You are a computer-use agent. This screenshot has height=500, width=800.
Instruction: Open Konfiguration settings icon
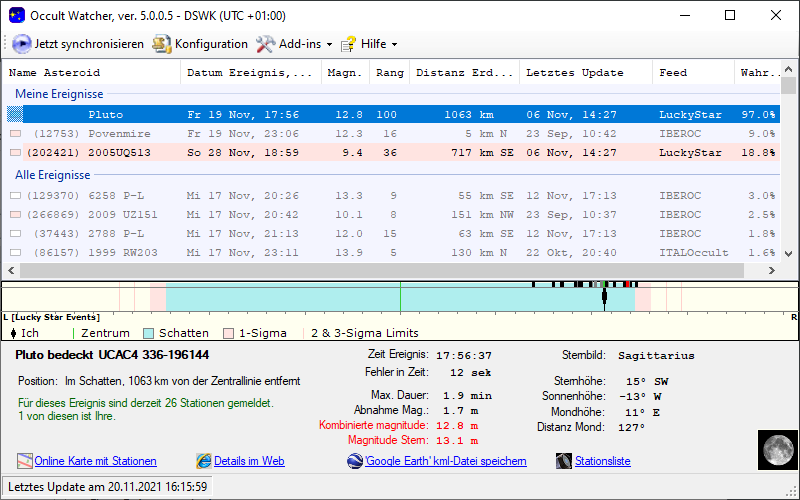(x=162, y=44)
